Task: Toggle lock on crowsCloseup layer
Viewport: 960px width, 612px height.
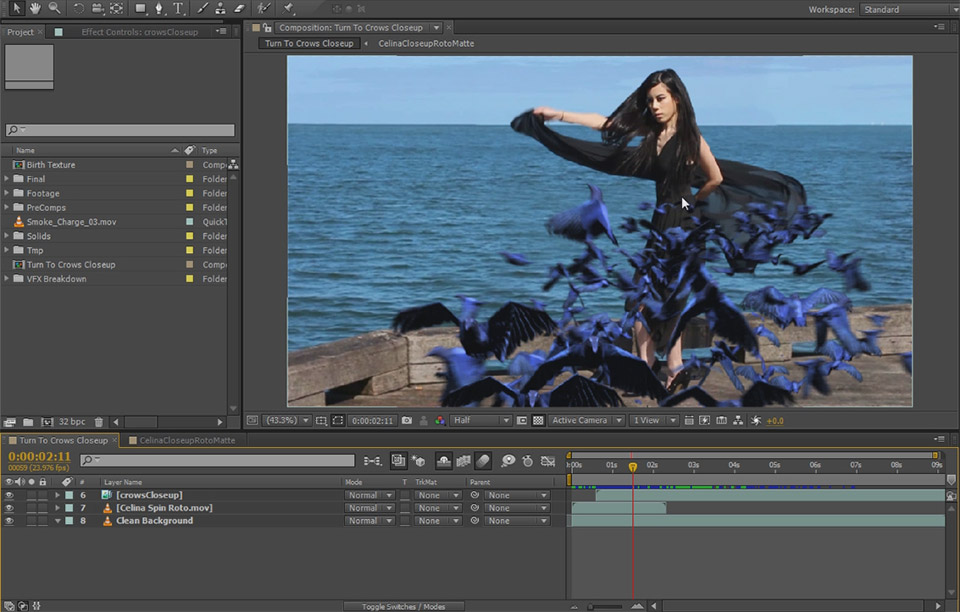Action: [42, 495]
